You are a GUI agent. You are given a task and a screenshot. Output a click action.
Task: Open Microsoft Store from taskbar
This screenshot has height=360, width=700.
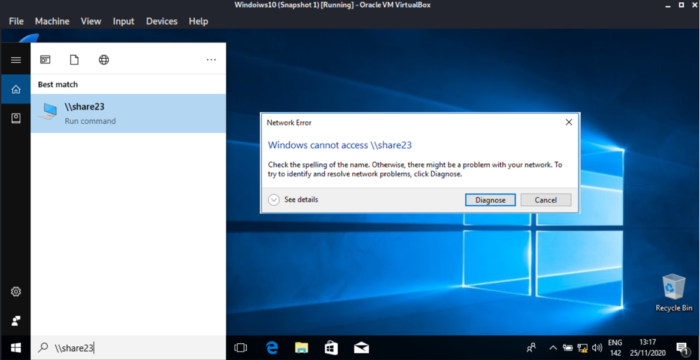tap(331, 347)
